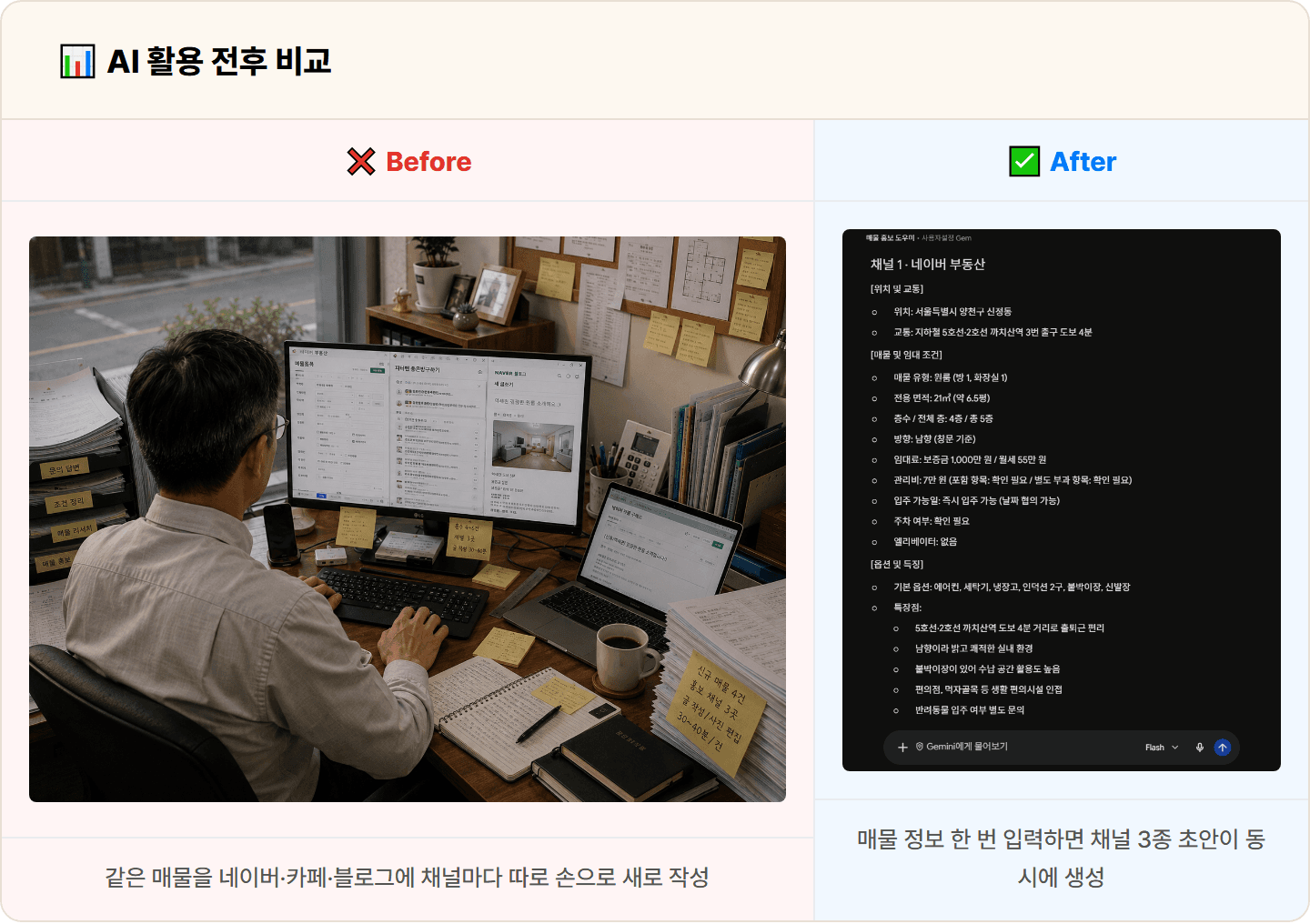Click the '기본 옵션: 에어컨, 세탁기' line
This screenshot has height=924, width=1310.
1011,588
